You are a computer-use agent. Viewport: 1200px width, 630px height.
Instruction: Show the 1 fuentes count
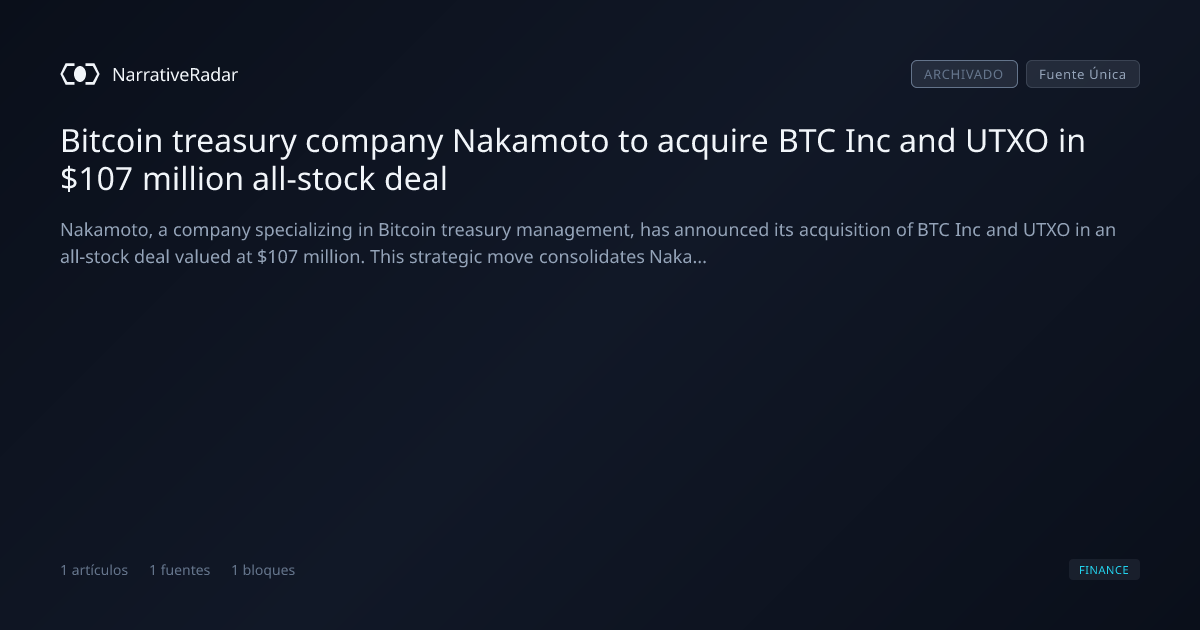click(x=180, y=570)
